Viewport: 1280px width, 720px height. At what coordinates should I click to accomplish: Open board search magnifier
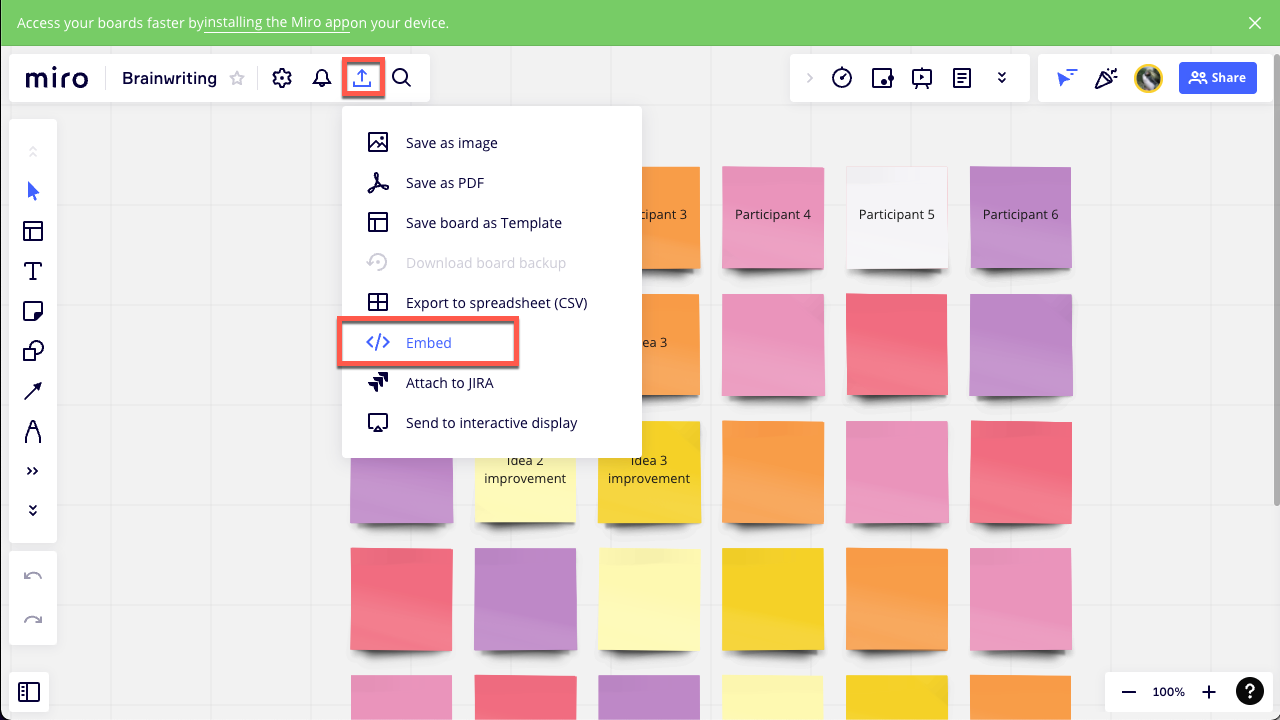401,78
